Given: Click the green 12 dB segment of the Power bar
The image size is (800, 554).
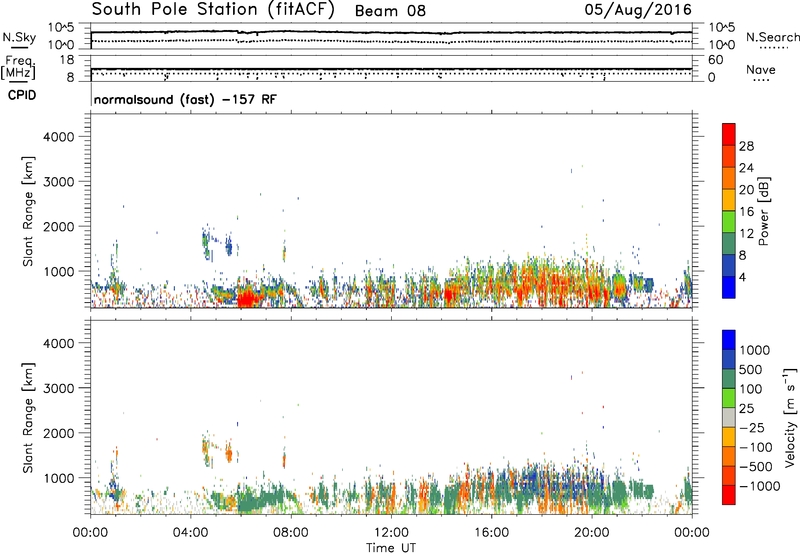Looking at the screenshot, I should 729,222.
